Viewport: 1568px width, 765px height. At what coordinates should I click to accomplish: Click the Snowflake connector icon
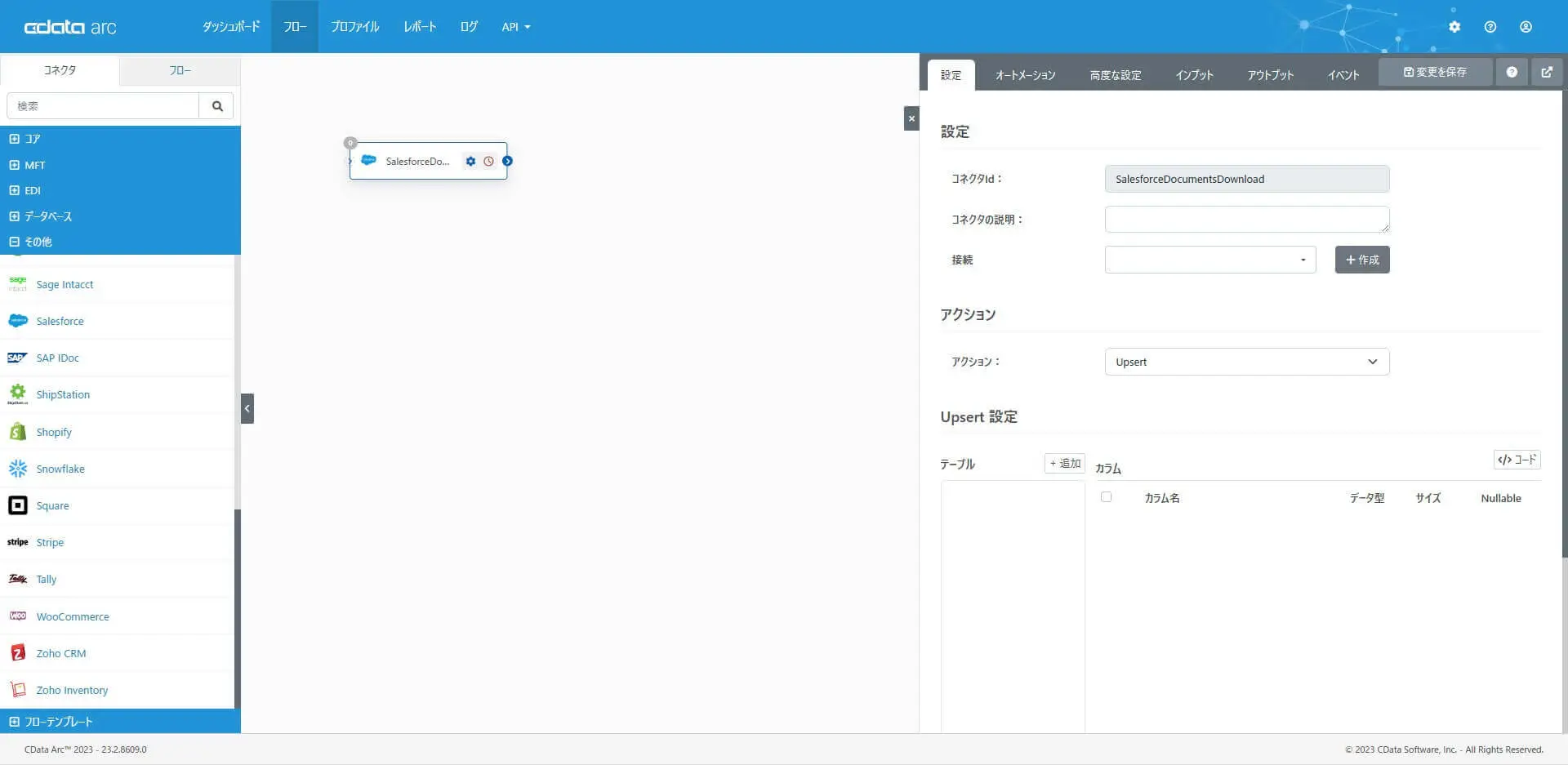[17, 469]
